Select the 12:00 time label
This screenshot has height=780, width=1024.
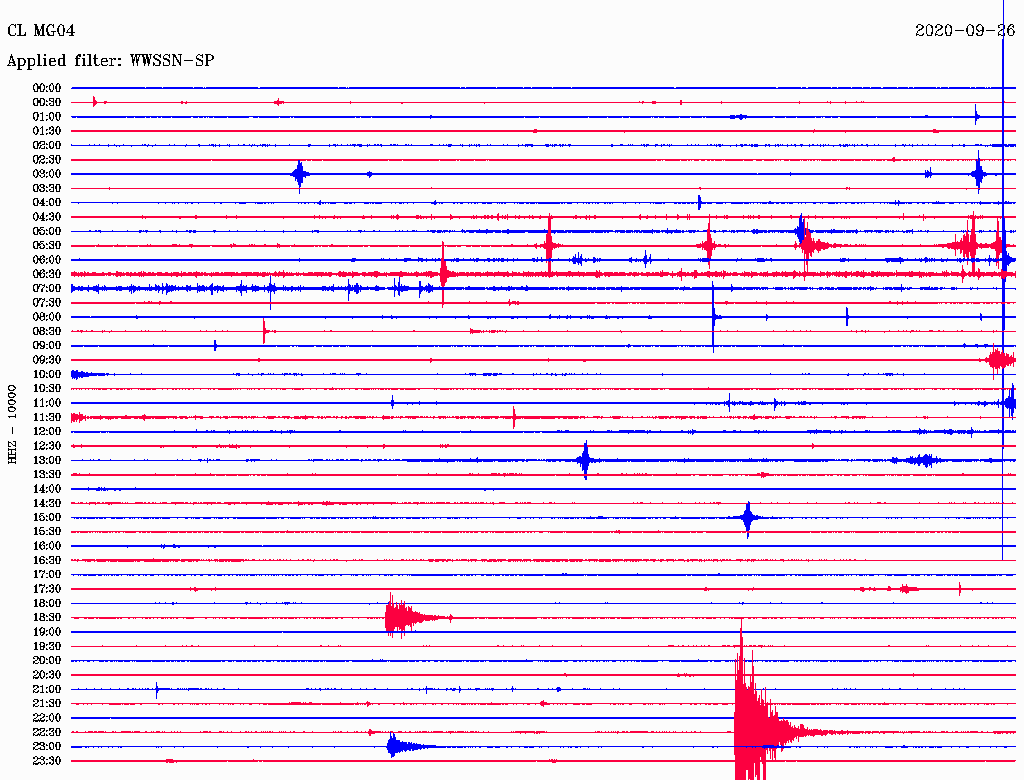click(x=47, y=432)
